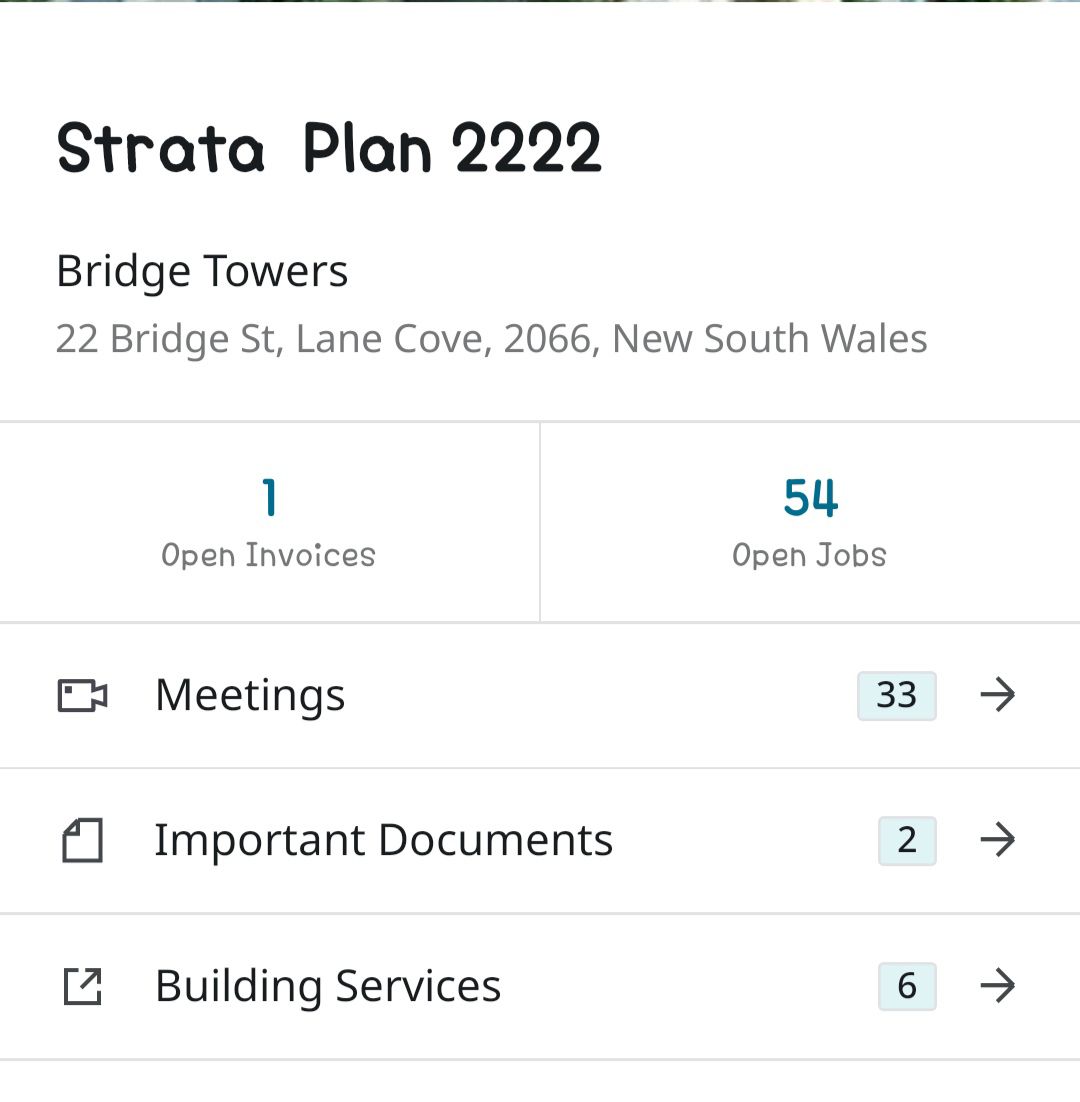Click the Open Jobs label text

(809, 555)
